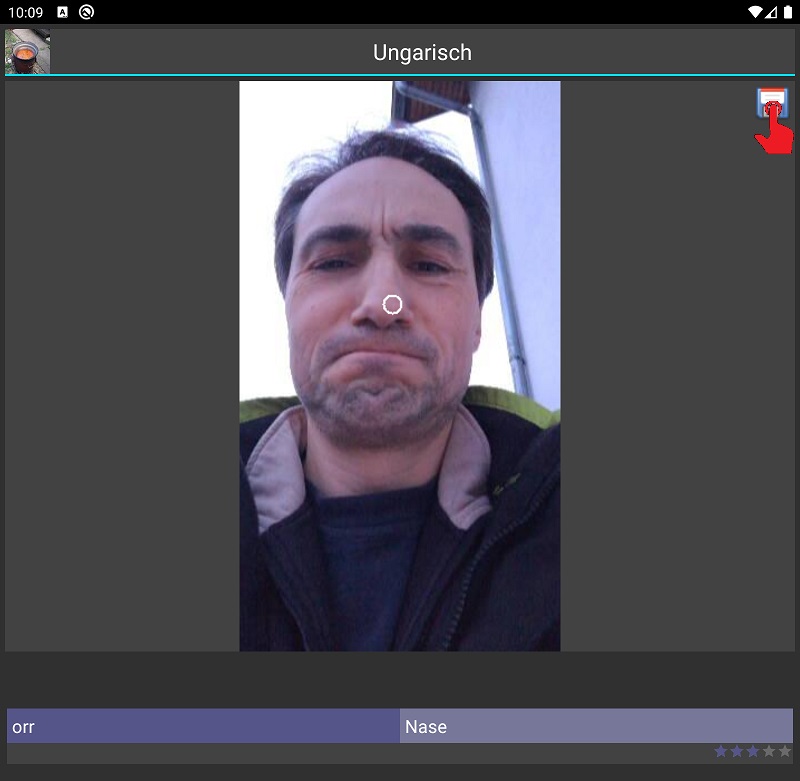Set rating to the first star
800x781 pixels.
720,751
